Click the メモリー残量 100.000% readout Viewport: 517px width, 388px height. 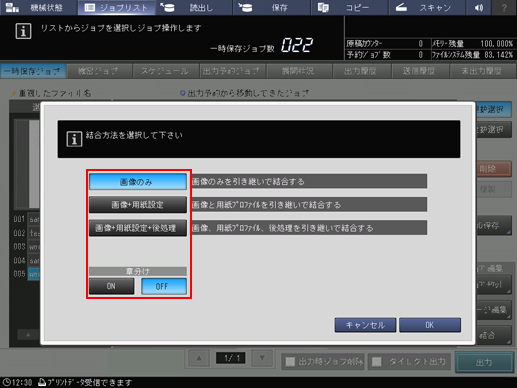(x=473, y=44)
